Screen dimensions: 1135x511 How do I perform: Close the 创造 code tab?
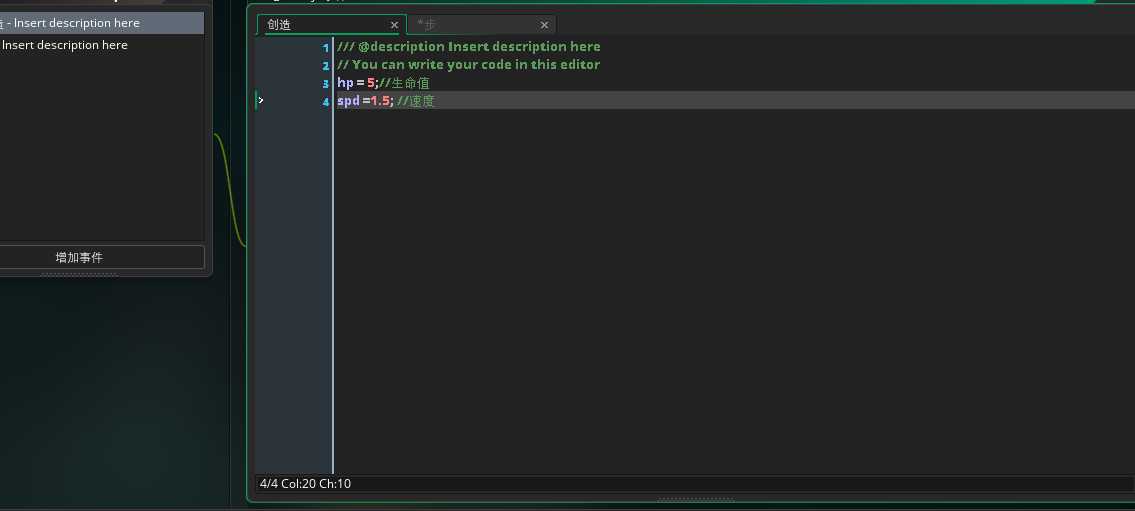point(394,25)
